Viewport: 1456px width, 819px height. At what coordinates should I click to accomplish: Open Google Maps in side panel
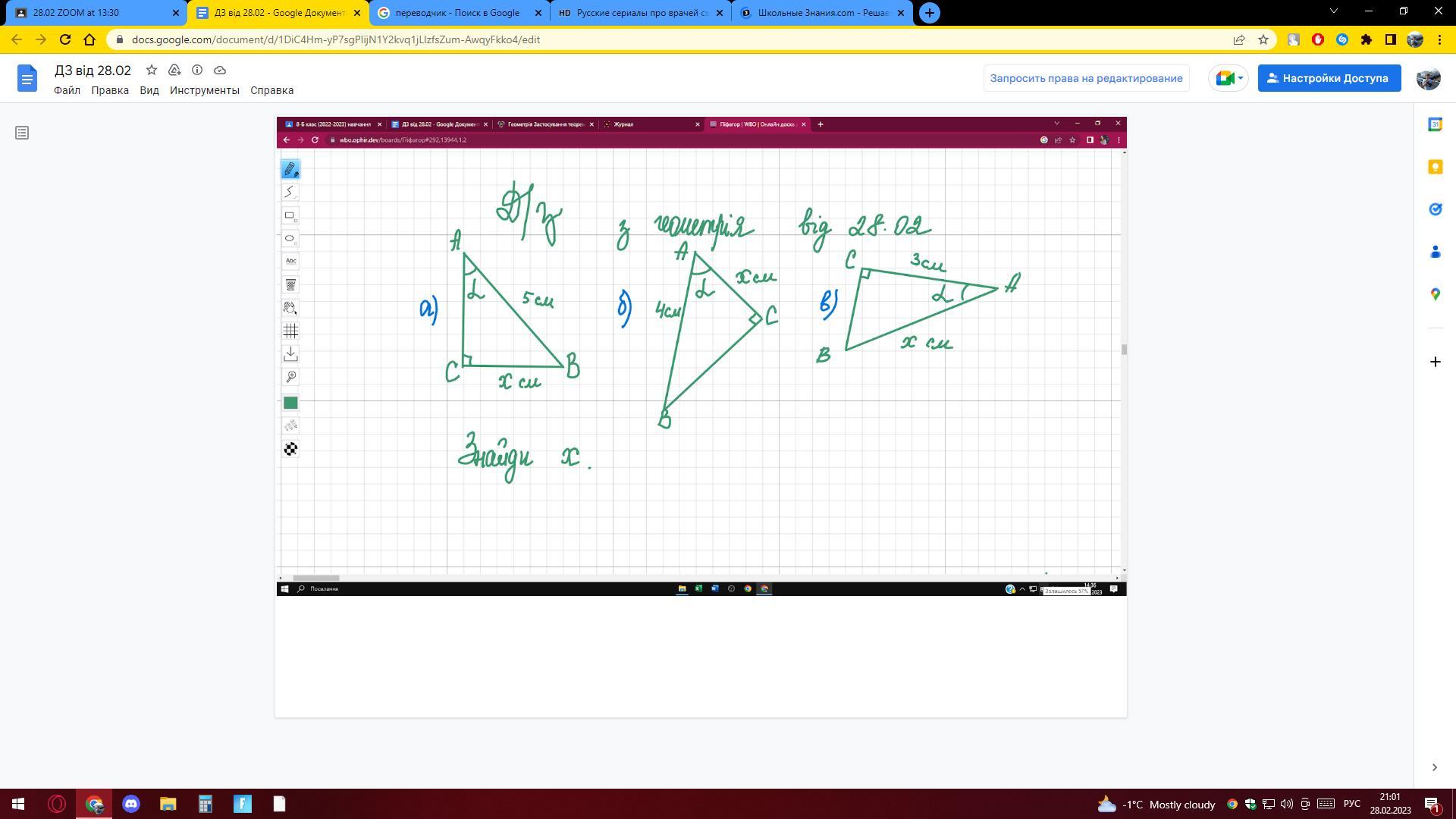click(1435, 294)
